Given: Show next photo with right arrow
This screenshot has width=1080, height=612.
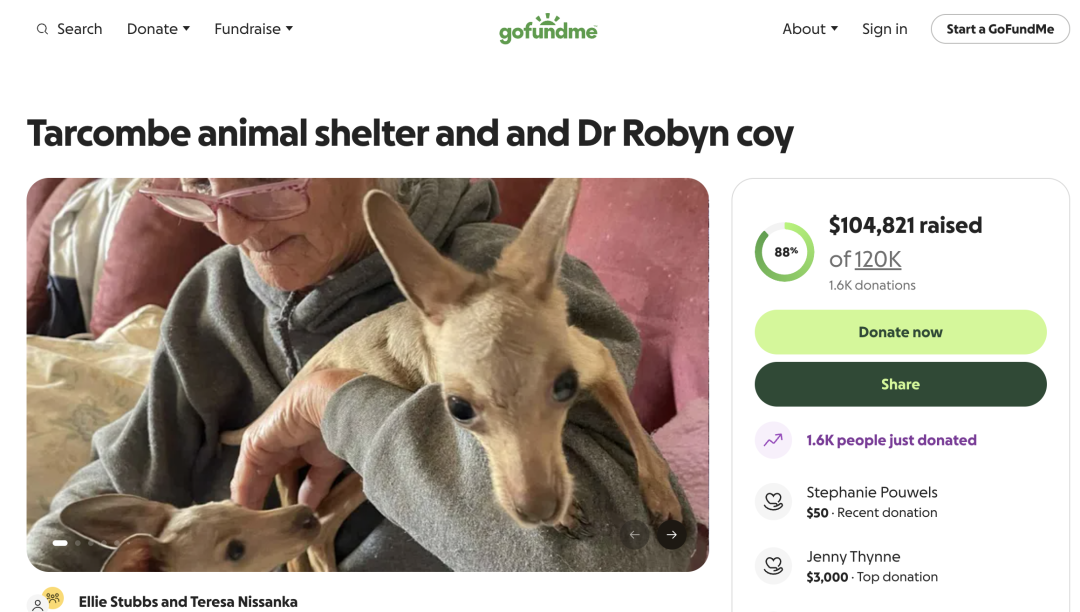Looking at the screenshot, I should point(672,534).
